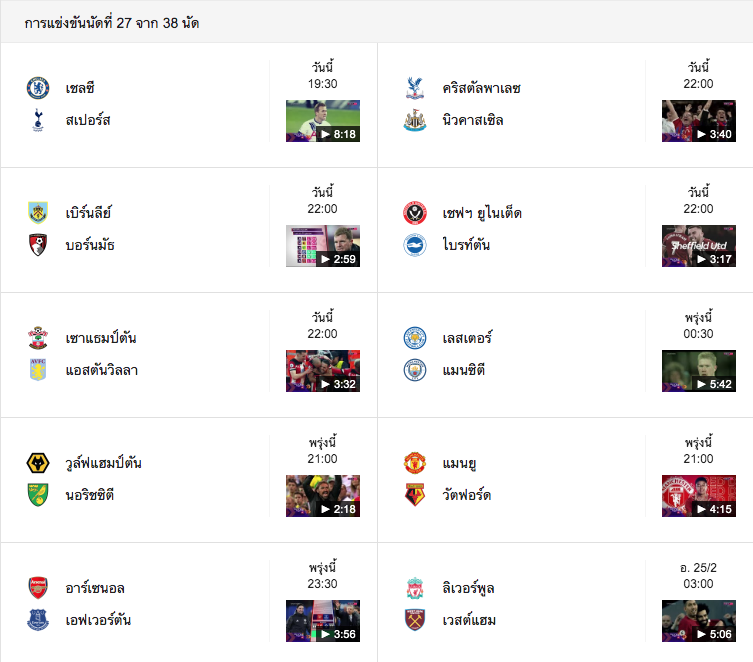Image resolution: width=753 pixels, height=662 pixels.
Task: Click the Newcastle United club badge
Action: [414, 120]
